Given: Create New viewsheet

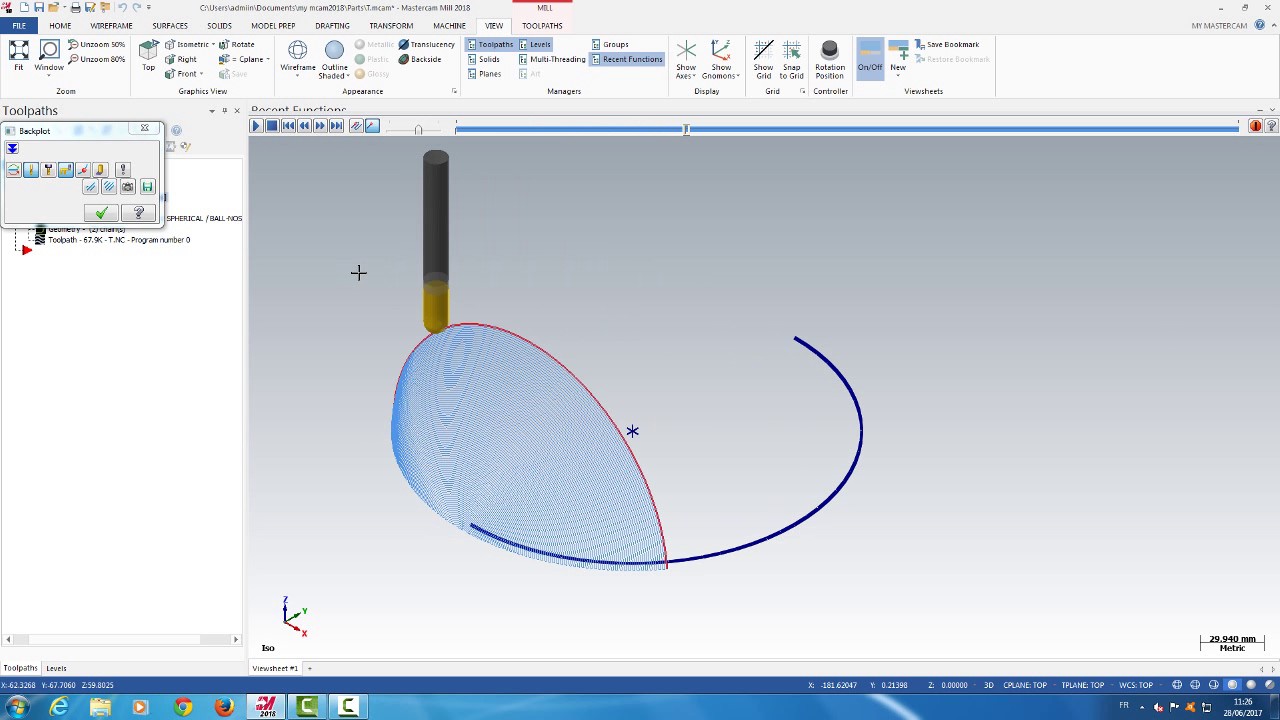Looking at the screenshot, I should [898, 55].
